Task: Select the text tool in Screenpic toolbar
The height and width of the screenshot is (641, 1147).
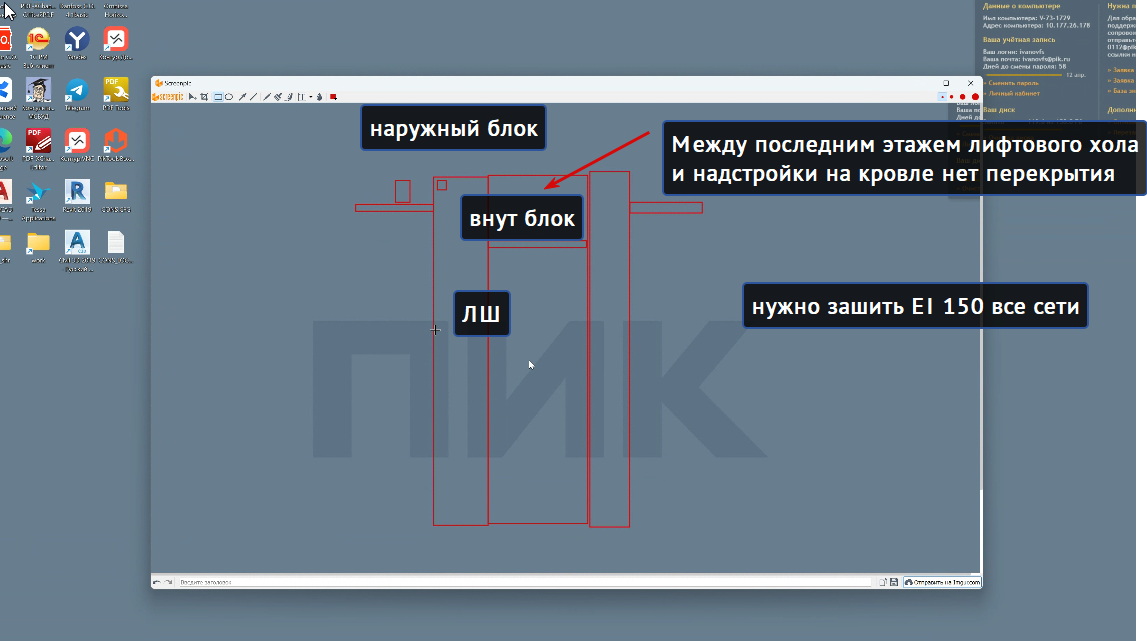Action: [x=301, y=97]
